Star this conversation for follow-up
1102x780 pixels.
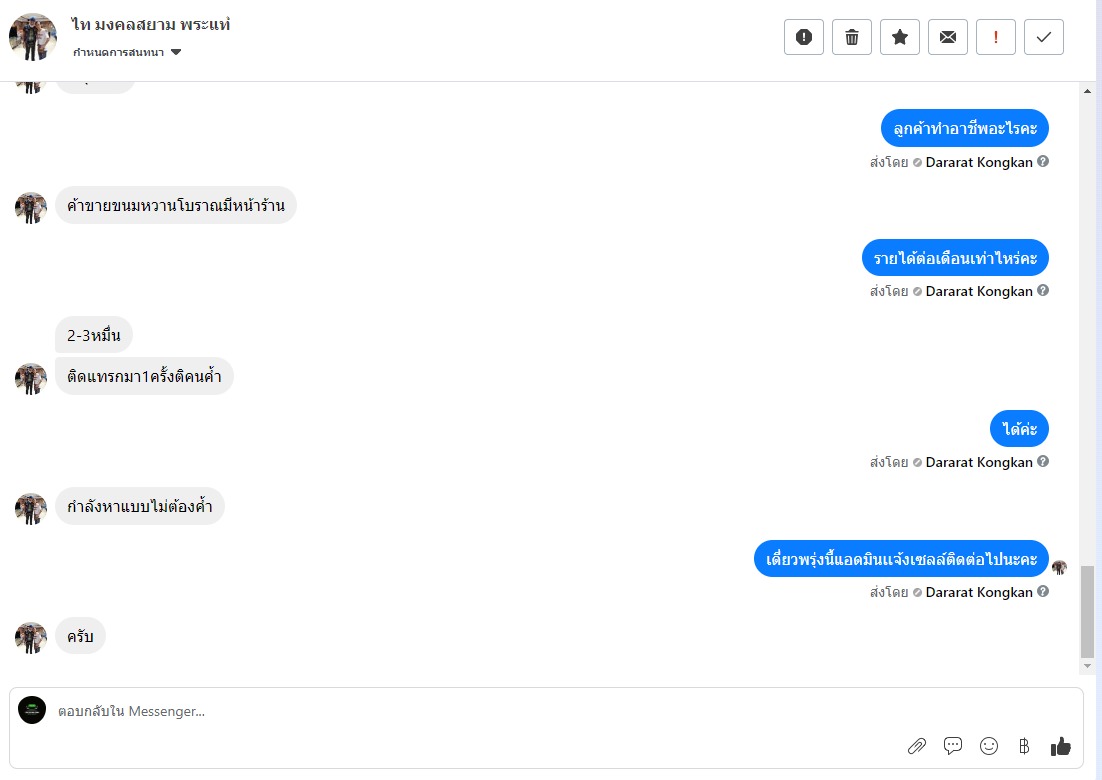(x=900, y=37)
